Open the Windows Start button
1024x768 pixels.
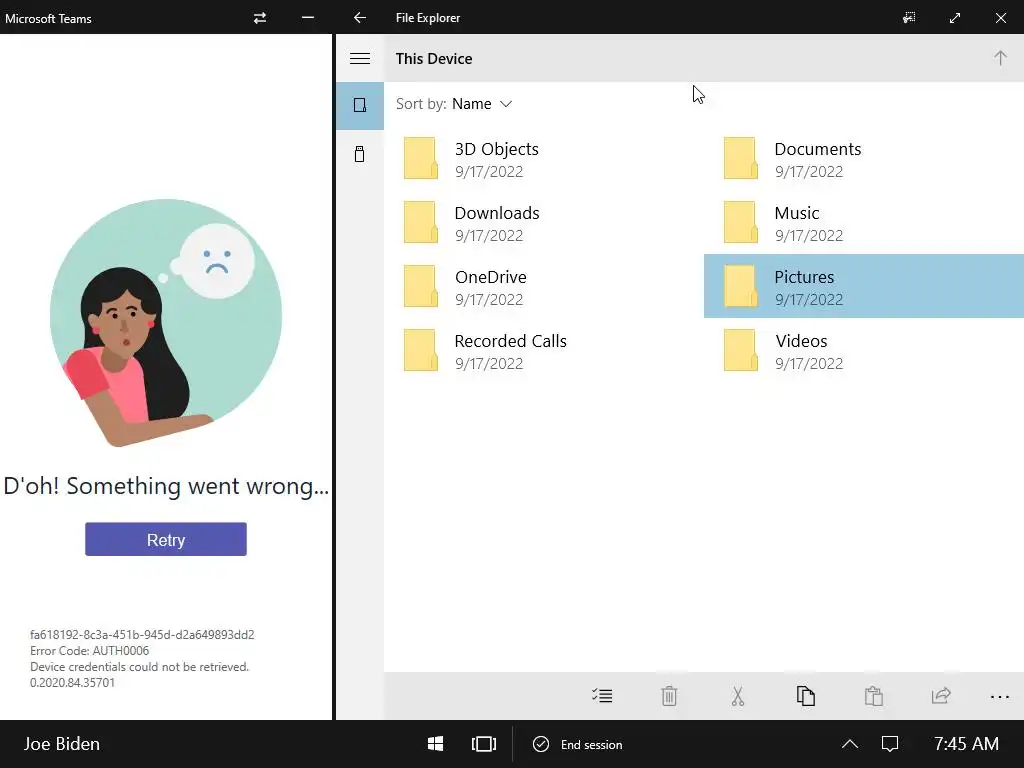(x=435, y=744)
